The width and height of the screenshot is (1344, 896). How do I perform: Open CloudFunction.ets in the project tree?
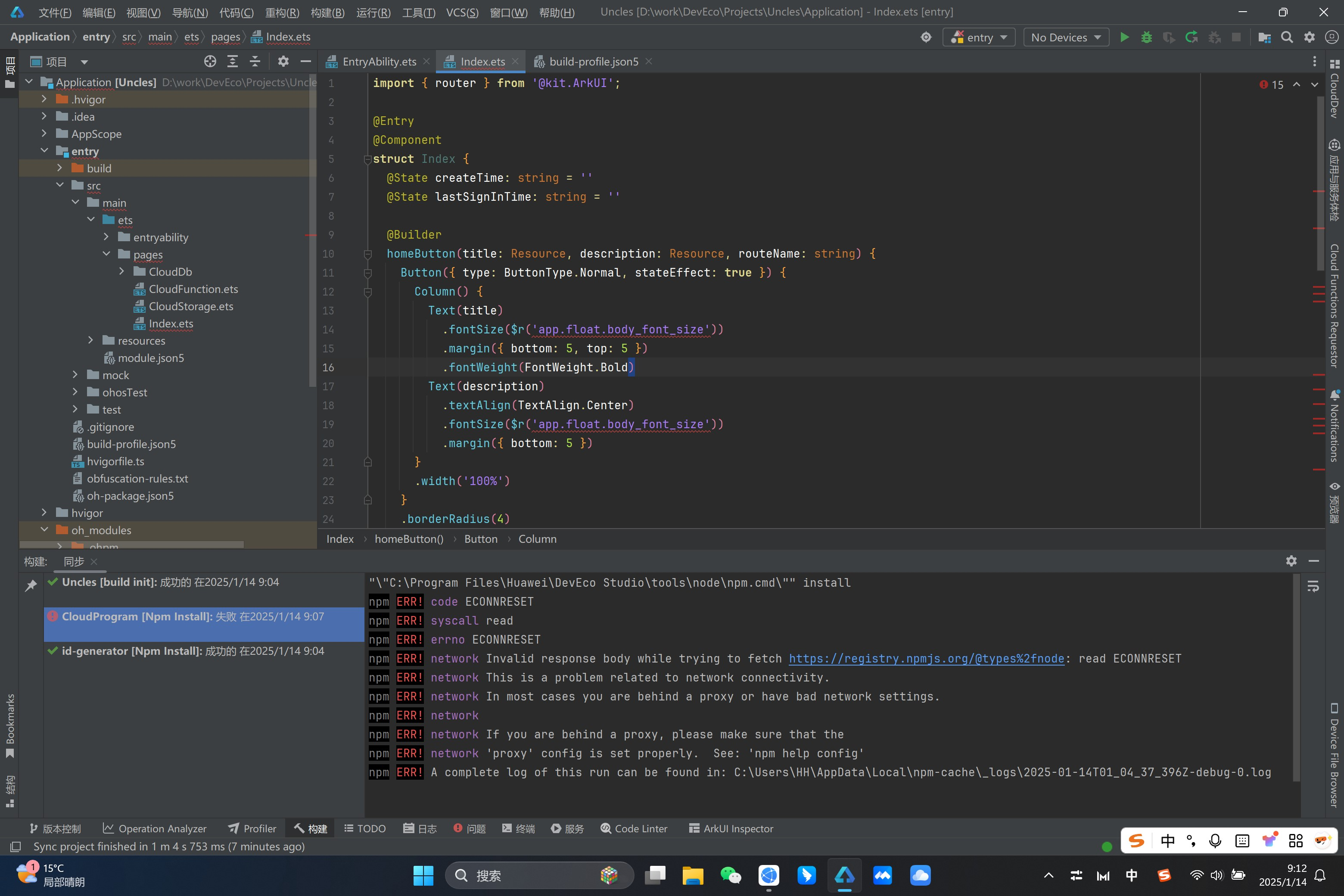click(193, 289)
